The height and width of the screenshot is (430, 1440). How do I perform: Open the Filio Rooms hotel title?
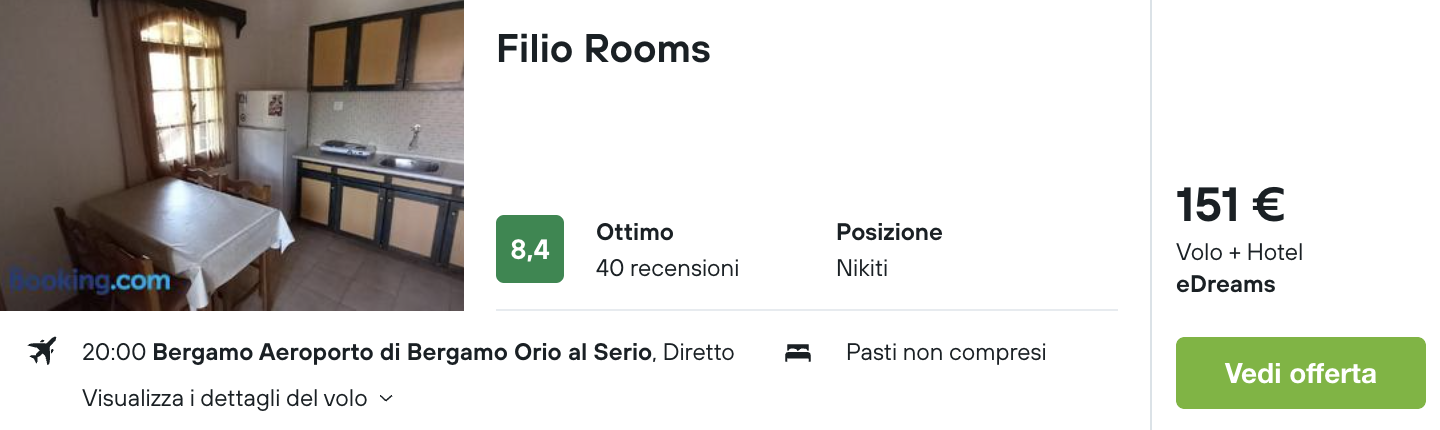(603, 48)
